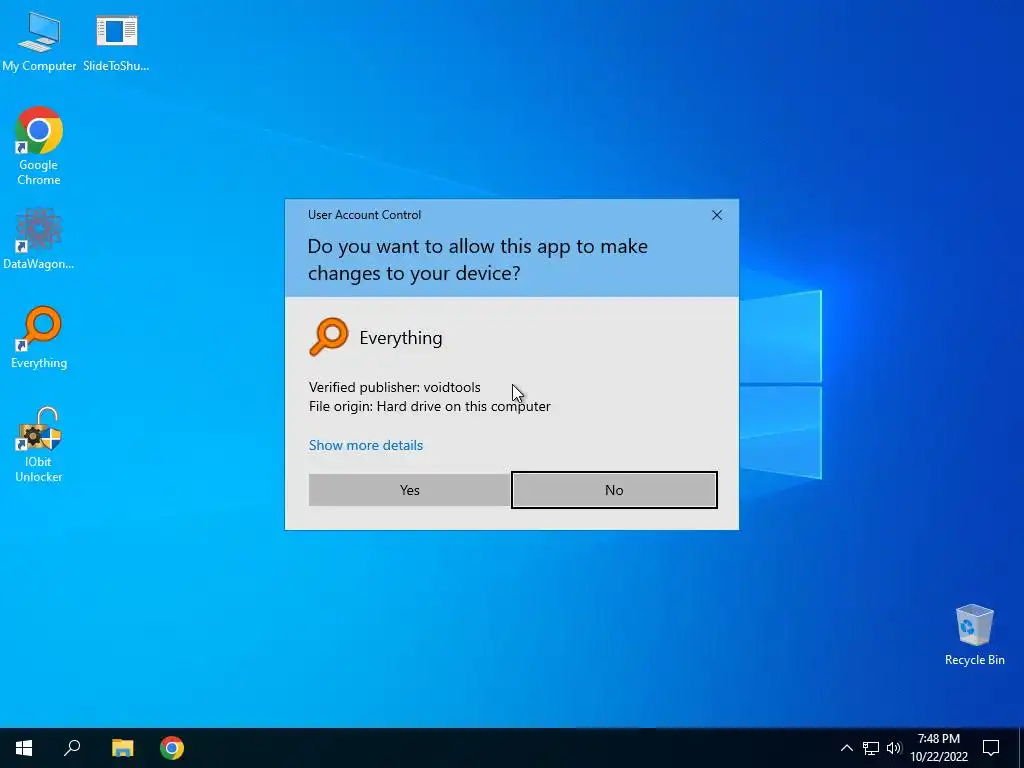Open the Recycle Bin
Viewport: 1024px width, 768px height.
[974, 635]
